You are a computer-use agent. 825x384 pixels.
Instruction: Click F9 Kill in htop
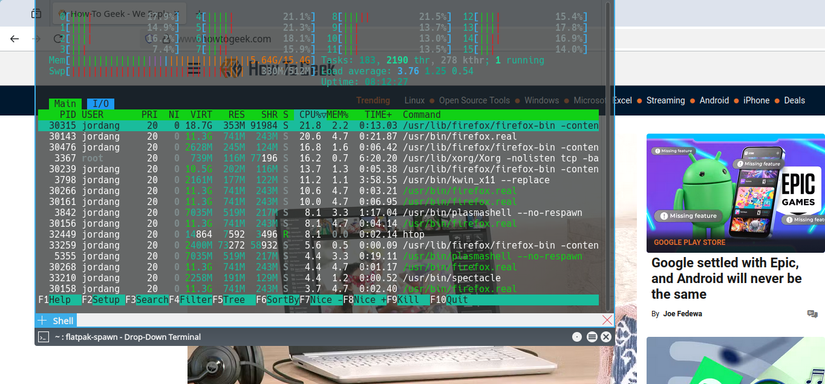[x=408, y=300]
